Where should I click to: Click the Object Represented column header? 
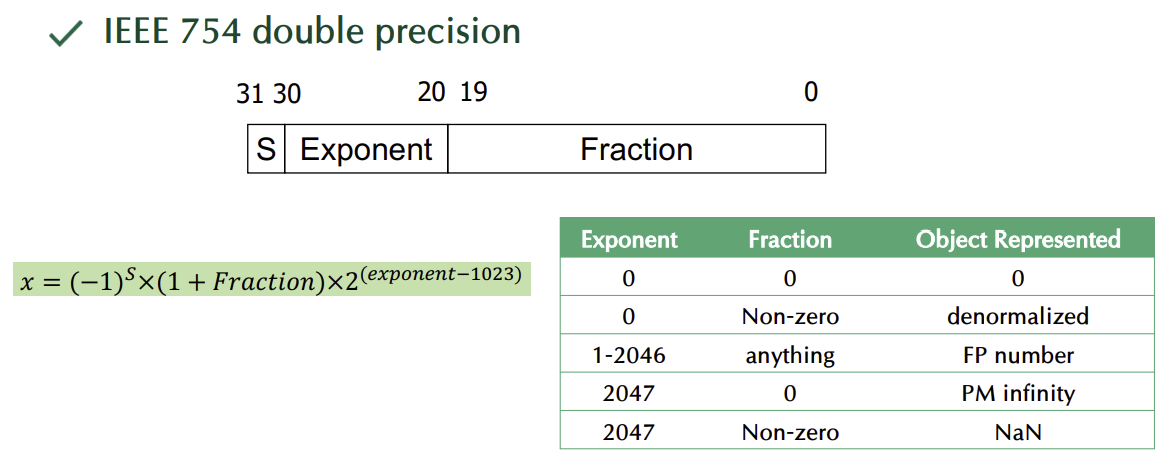click(1018, 240)
